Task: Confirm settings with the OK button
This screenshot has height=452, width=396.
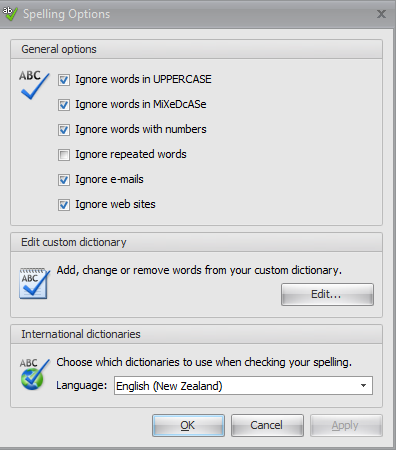Action: pyautogui.click(x=188, y=425)
